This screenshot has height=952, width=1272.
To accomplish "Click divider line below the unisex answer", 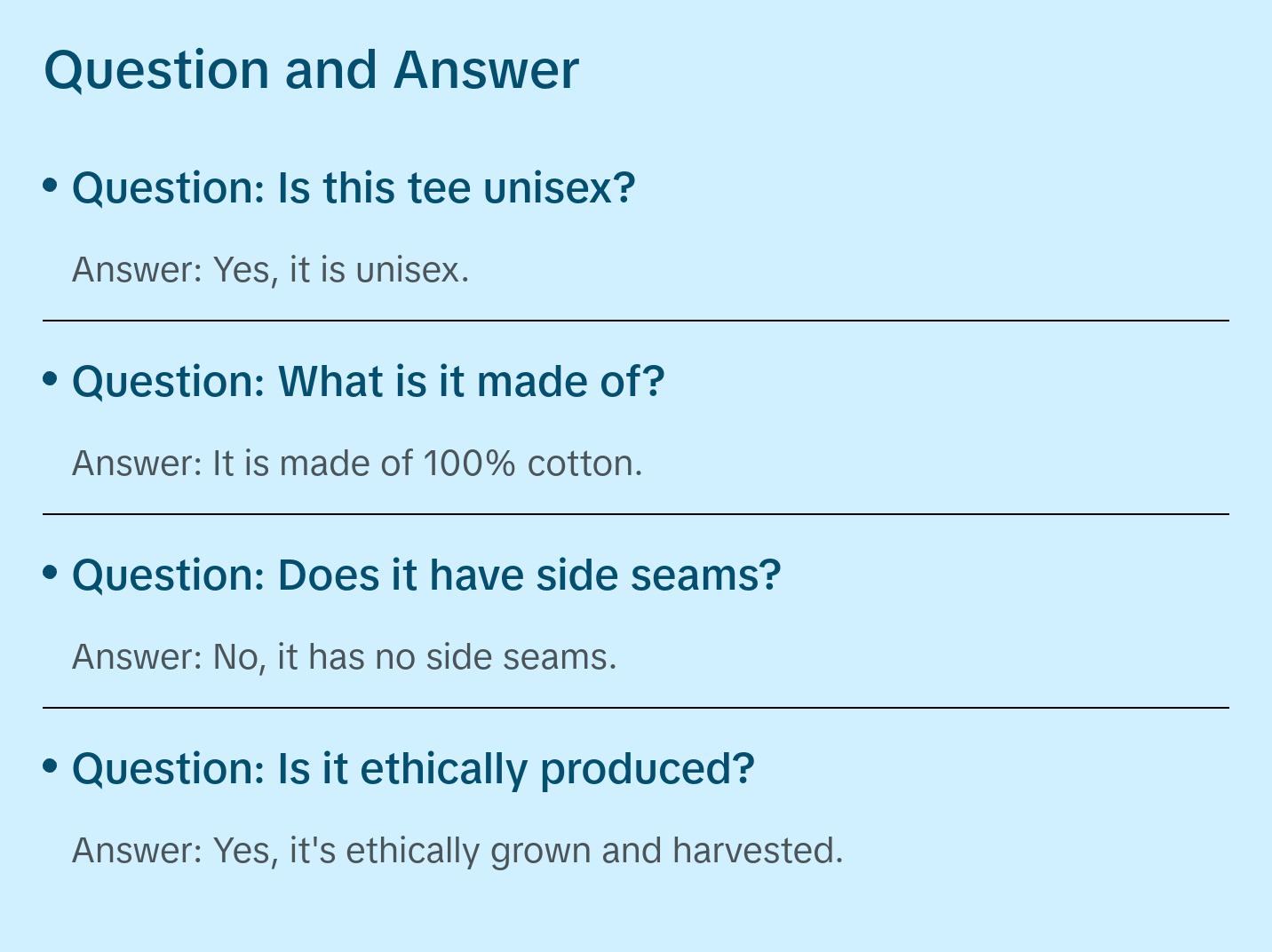I will [x=636, y=321].
